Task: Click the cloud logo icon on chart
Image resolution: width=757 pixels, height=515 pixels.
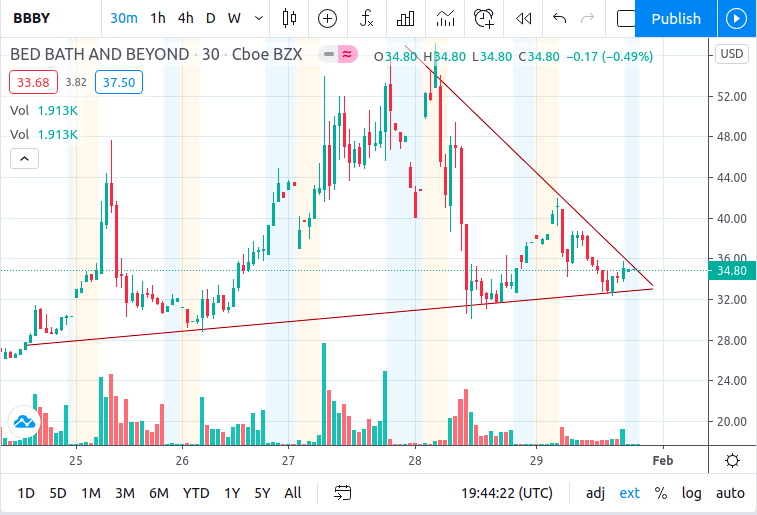Action: tap(24, 422)
